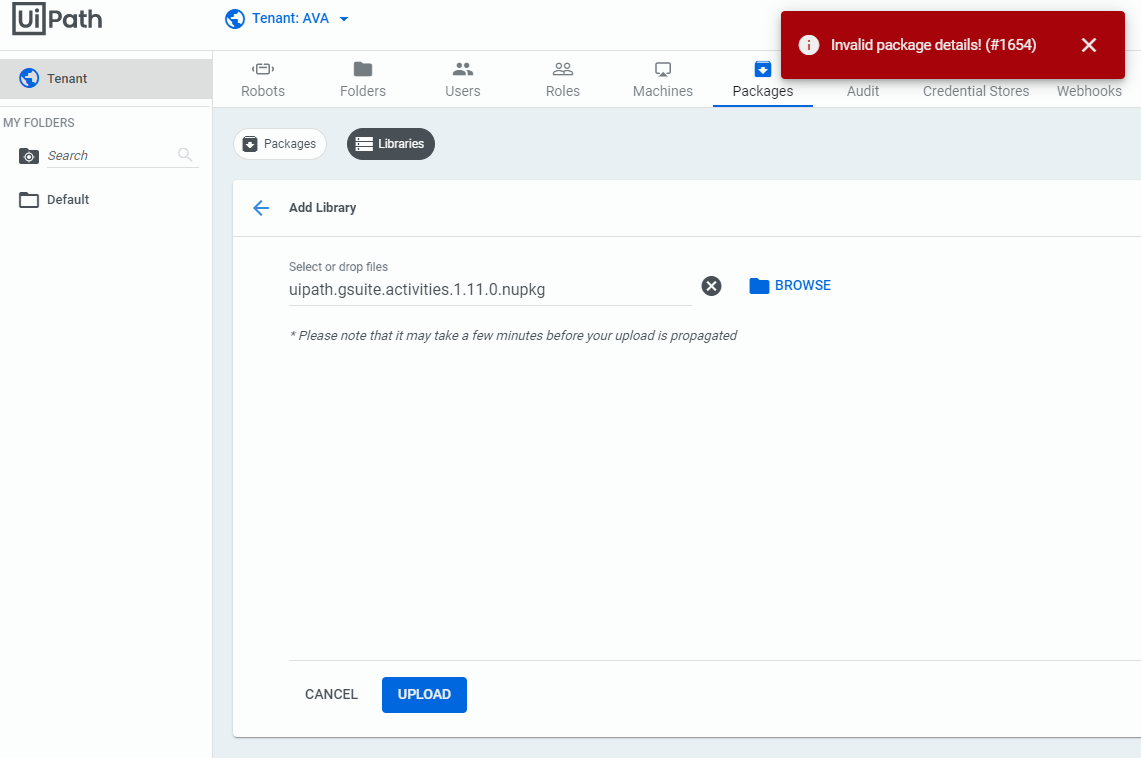1141x758 pixels.
Task: Click the error info icon in notification
Action: (808, 45)
